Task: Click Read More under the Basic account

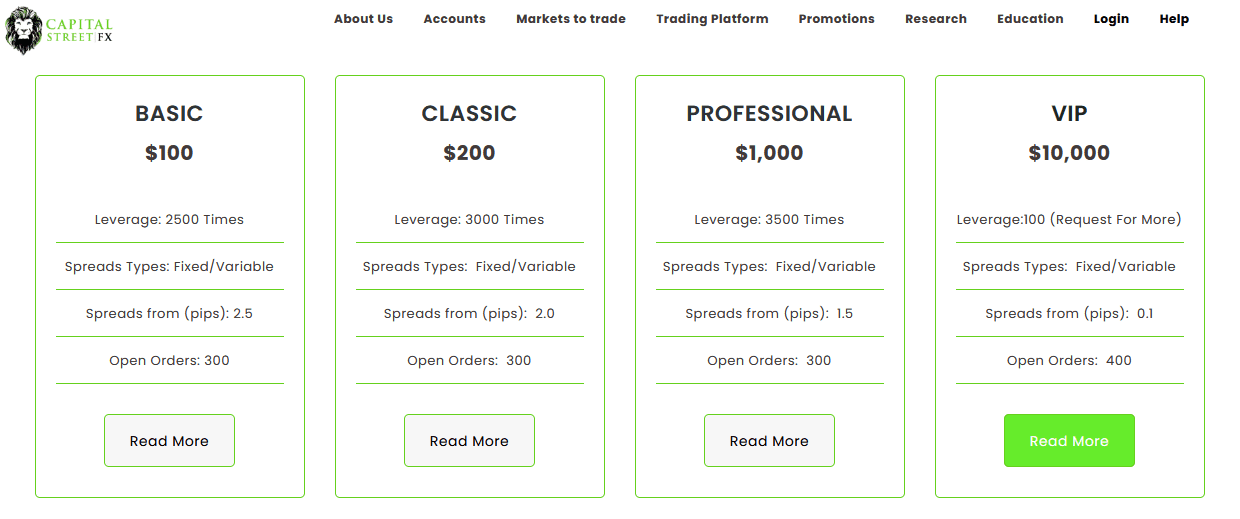Action: (169, 441)
